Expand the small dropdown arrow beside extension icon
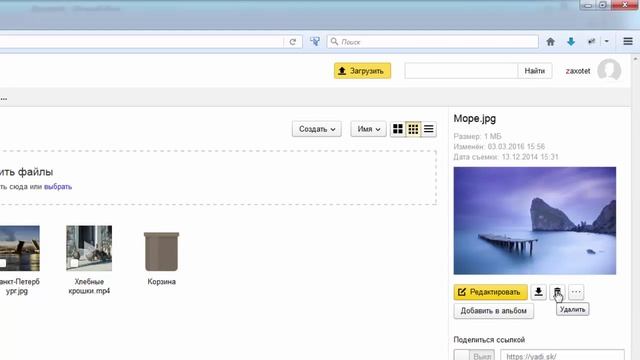This screenshot has width=640, height=360. [607, 41]
